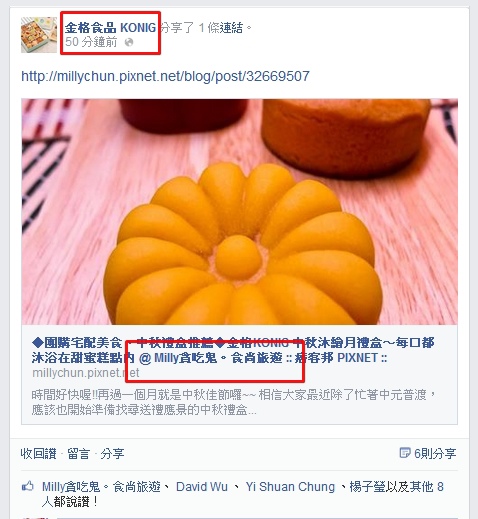Open 楊子瑩's profile link
Viewport: 478px width, 519px height.
tap(367, 487)
